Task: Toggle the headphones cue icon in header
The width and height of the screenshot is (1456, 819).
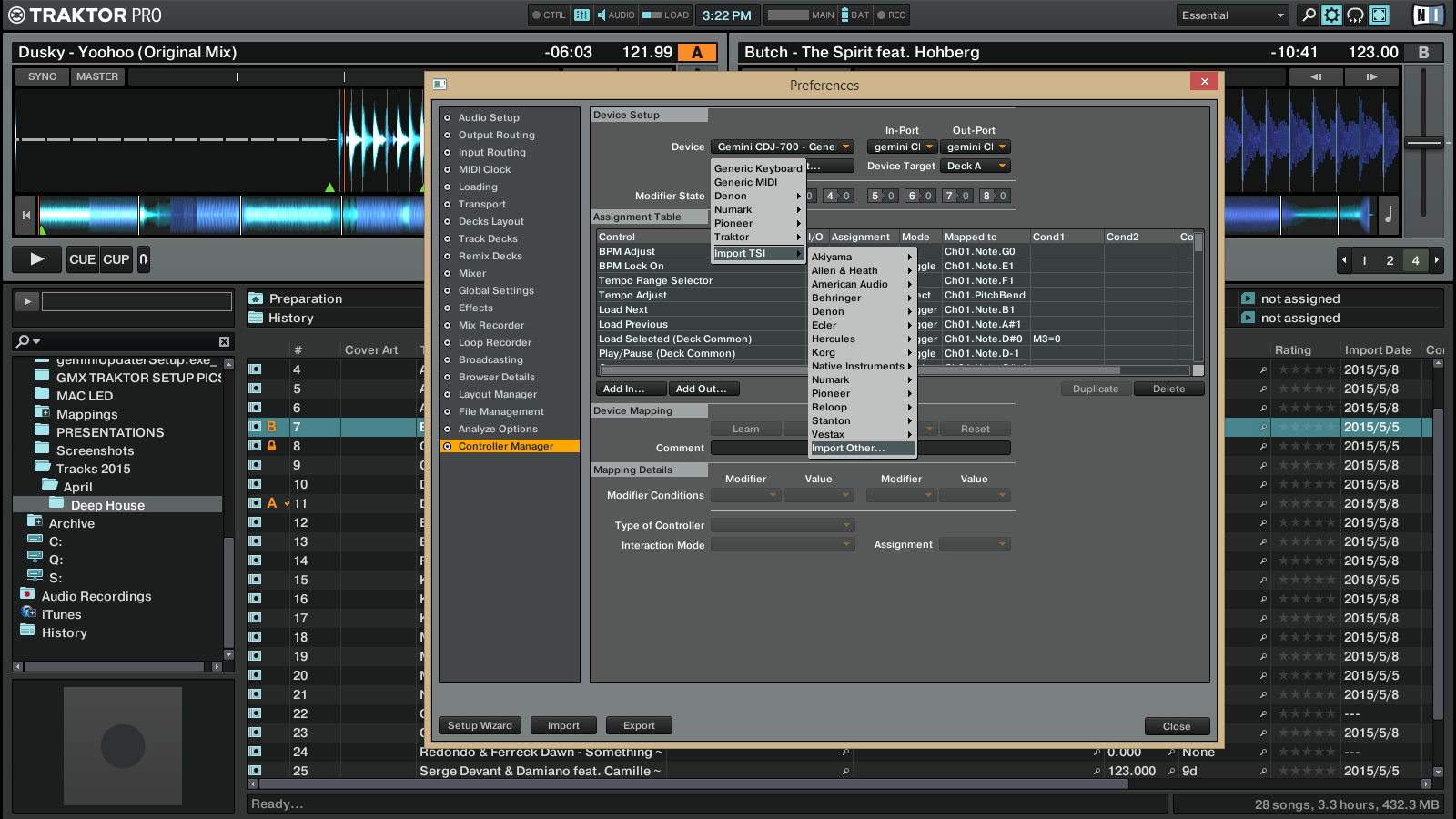Action: coord(1356,15)
